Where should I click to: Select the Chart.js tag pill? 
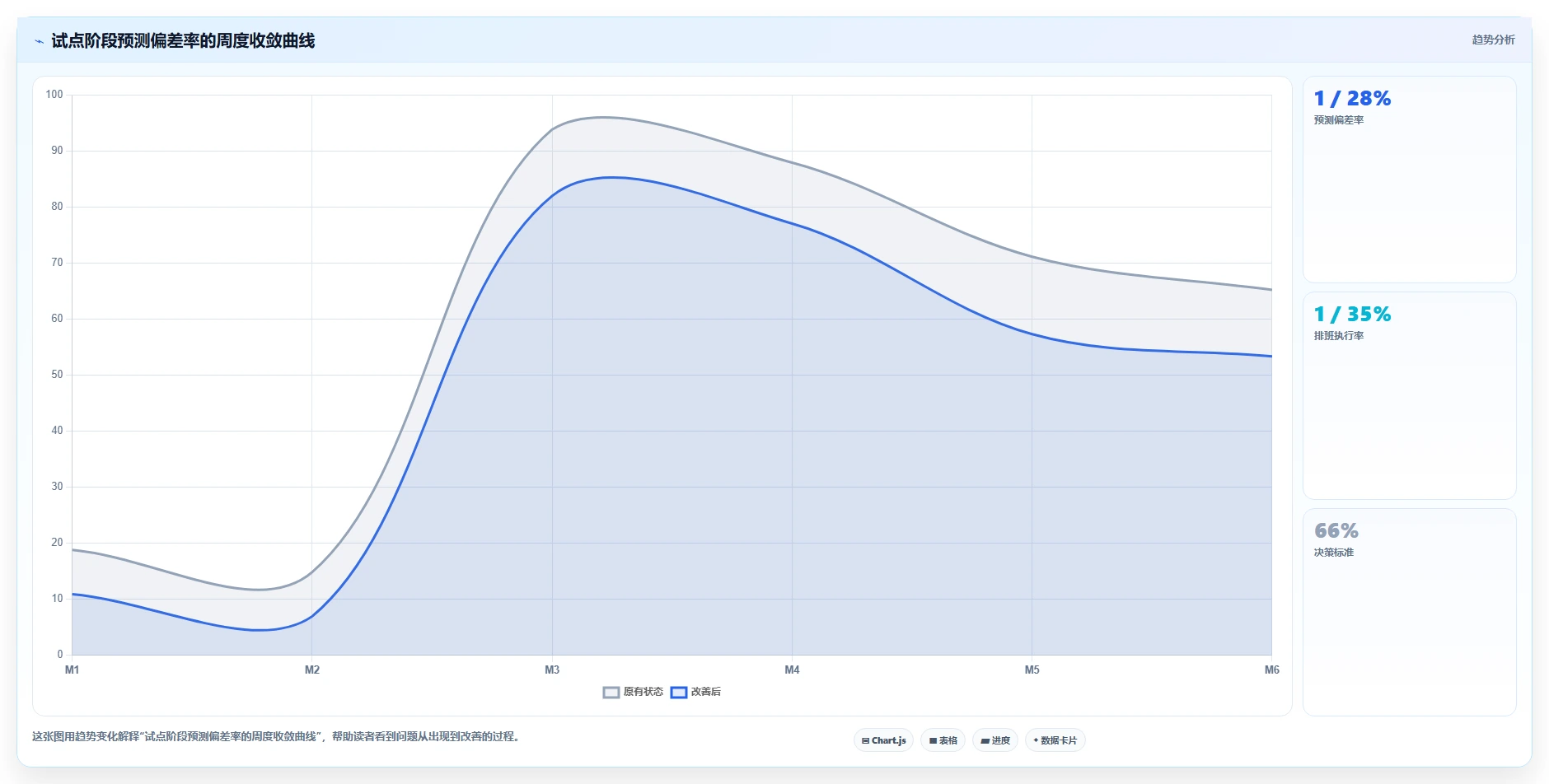pos(883,740)
